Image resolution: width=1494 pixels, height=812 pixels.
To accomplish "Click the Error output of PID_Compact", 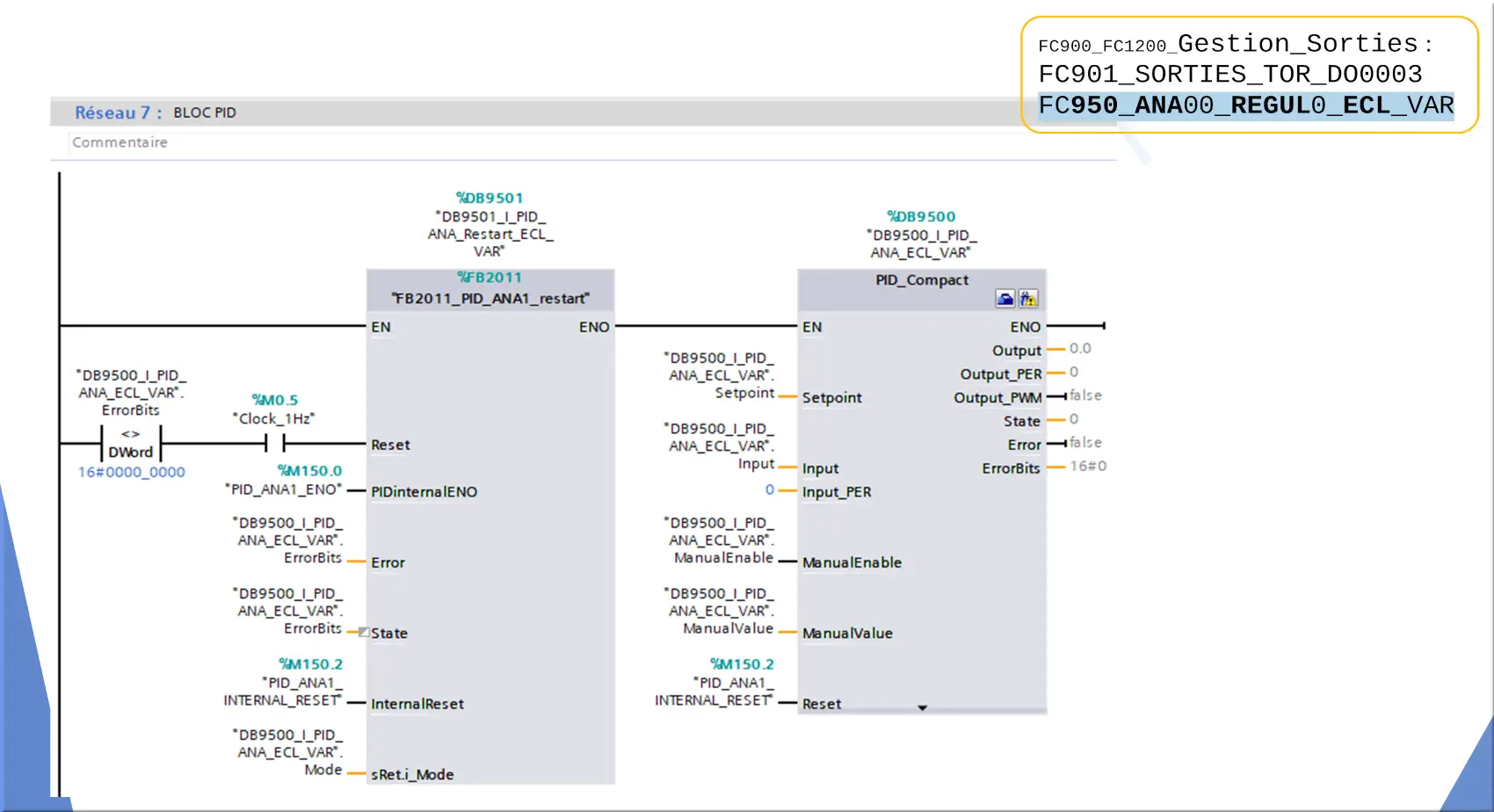I will pos(1025,445).
